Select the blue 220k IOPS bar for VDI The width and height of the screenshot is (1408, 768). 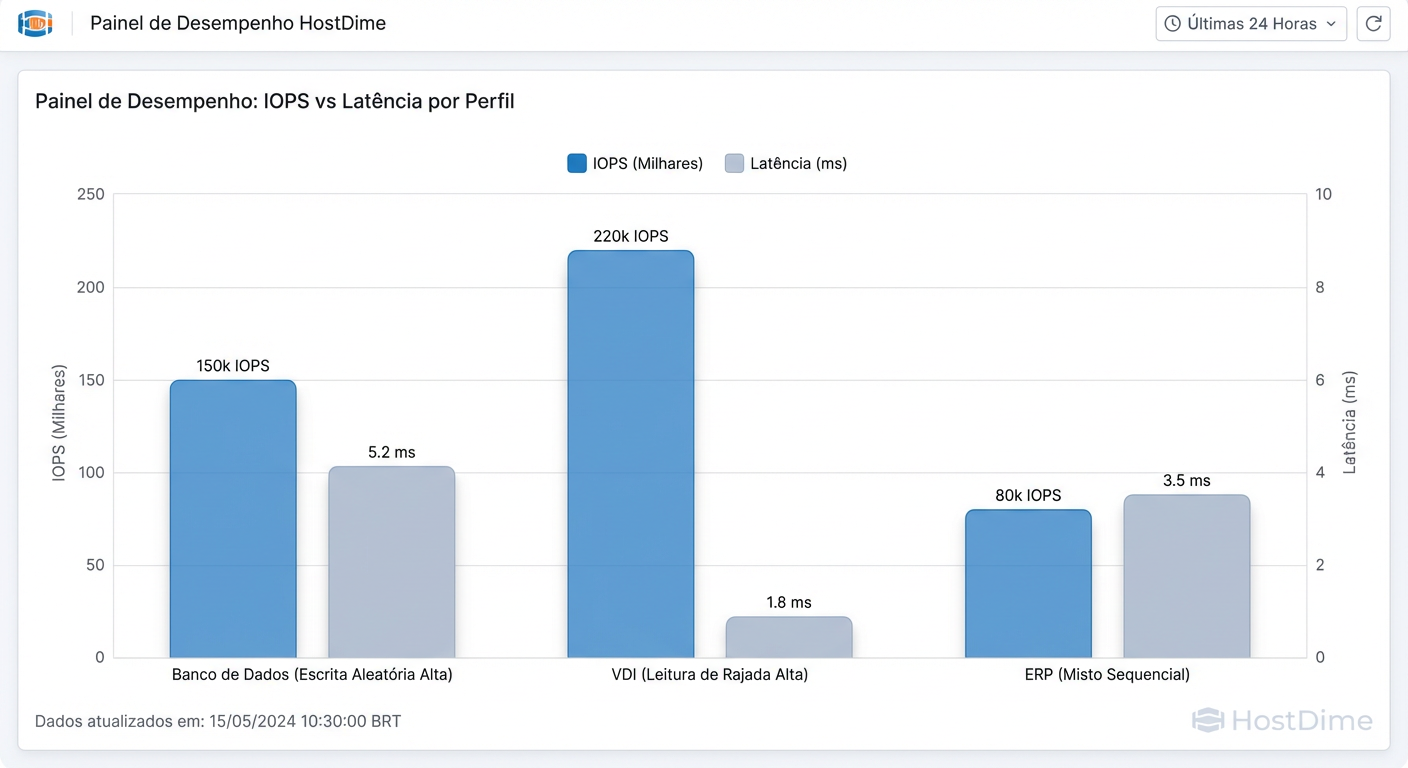pos(630,450)
